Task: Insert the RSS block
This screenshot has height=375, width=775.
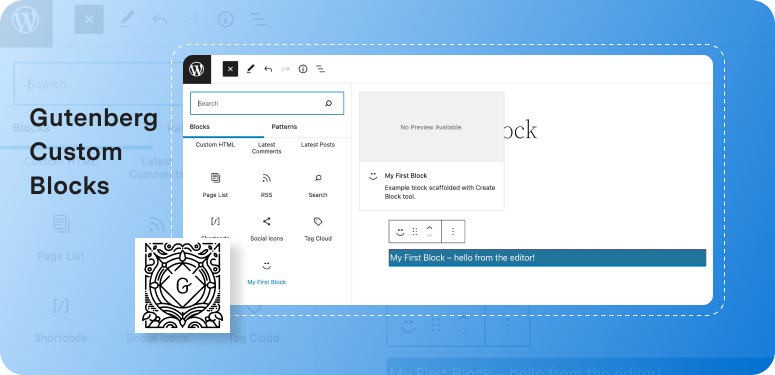Action: click(266, 185)
